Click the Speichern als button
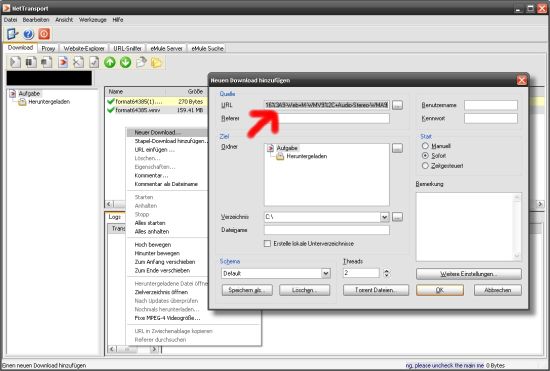Image resolution: width=550 pixels, height=371 pixels. (247, 290)
